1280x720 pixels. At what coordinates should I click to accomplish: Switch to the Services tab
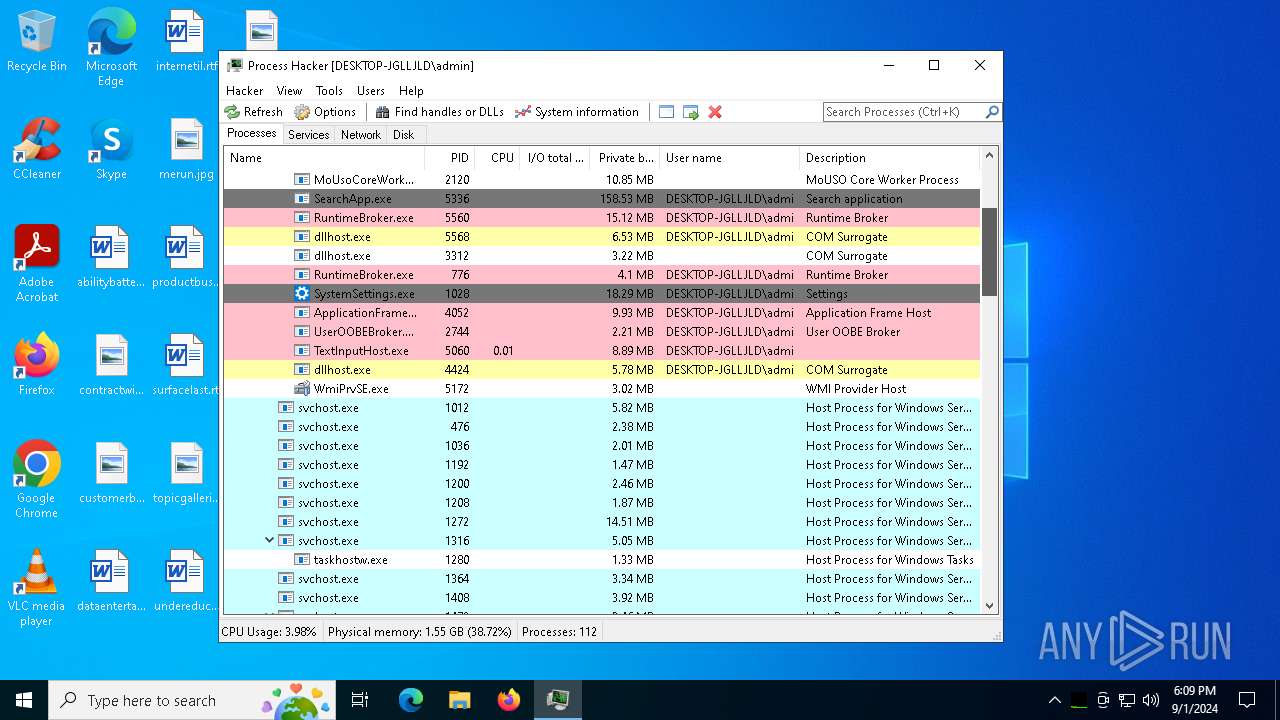309,135
